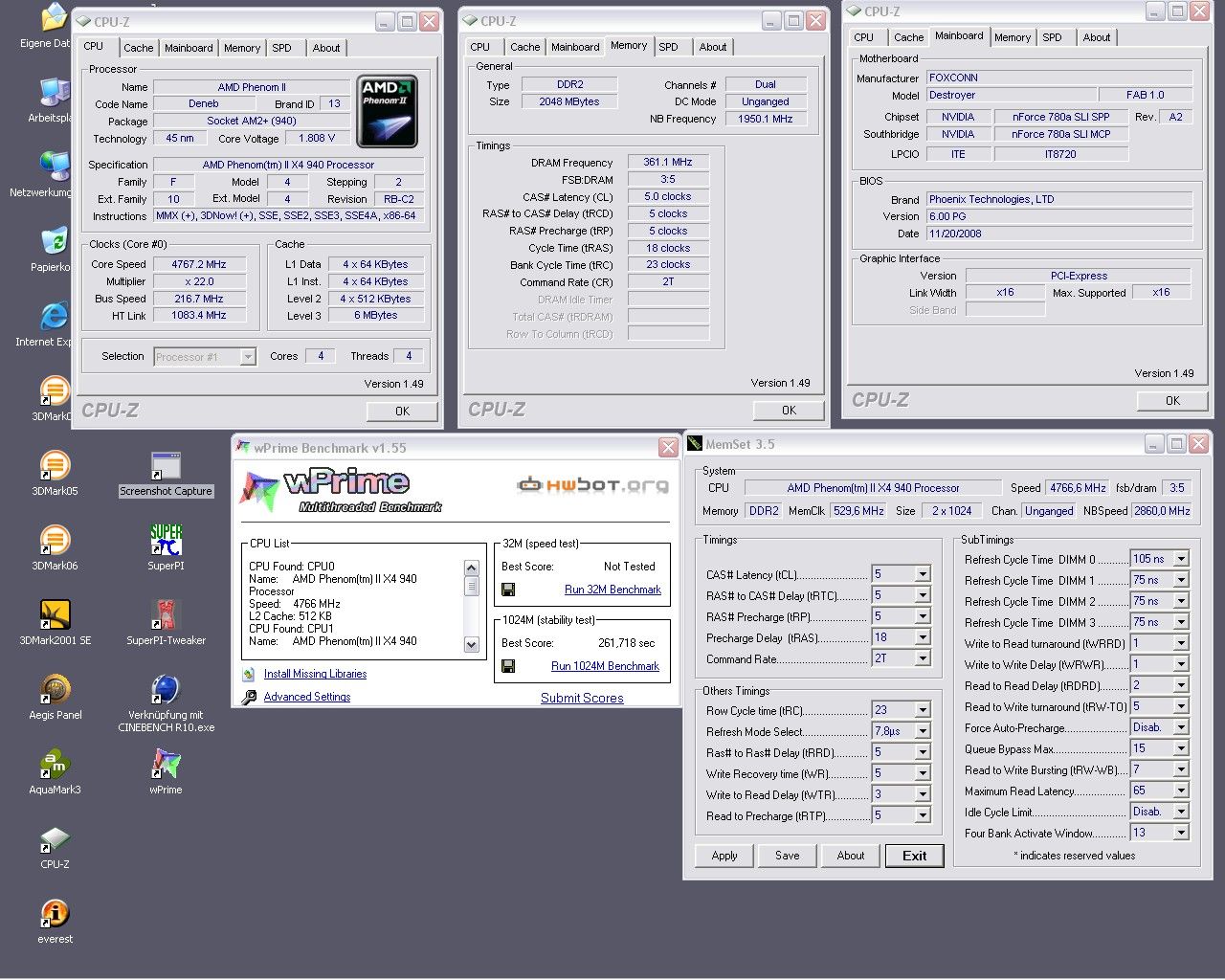Expand the Idle Cycle Limit dropdown
The height and width of the screenshot is (980, 1225).
click(1181, 812)
